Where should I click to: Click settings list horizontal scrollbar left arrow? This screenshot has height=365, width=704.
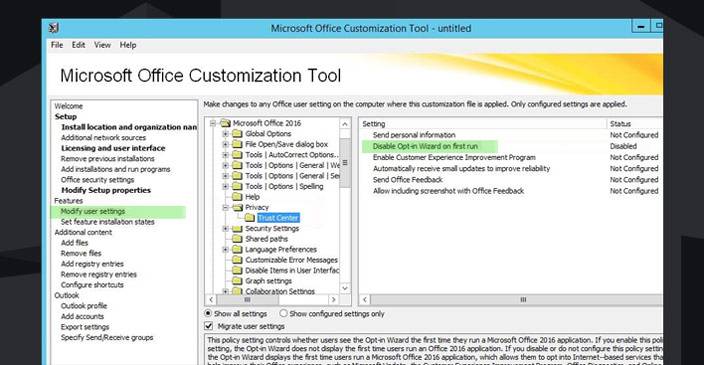tap(365, 299)
